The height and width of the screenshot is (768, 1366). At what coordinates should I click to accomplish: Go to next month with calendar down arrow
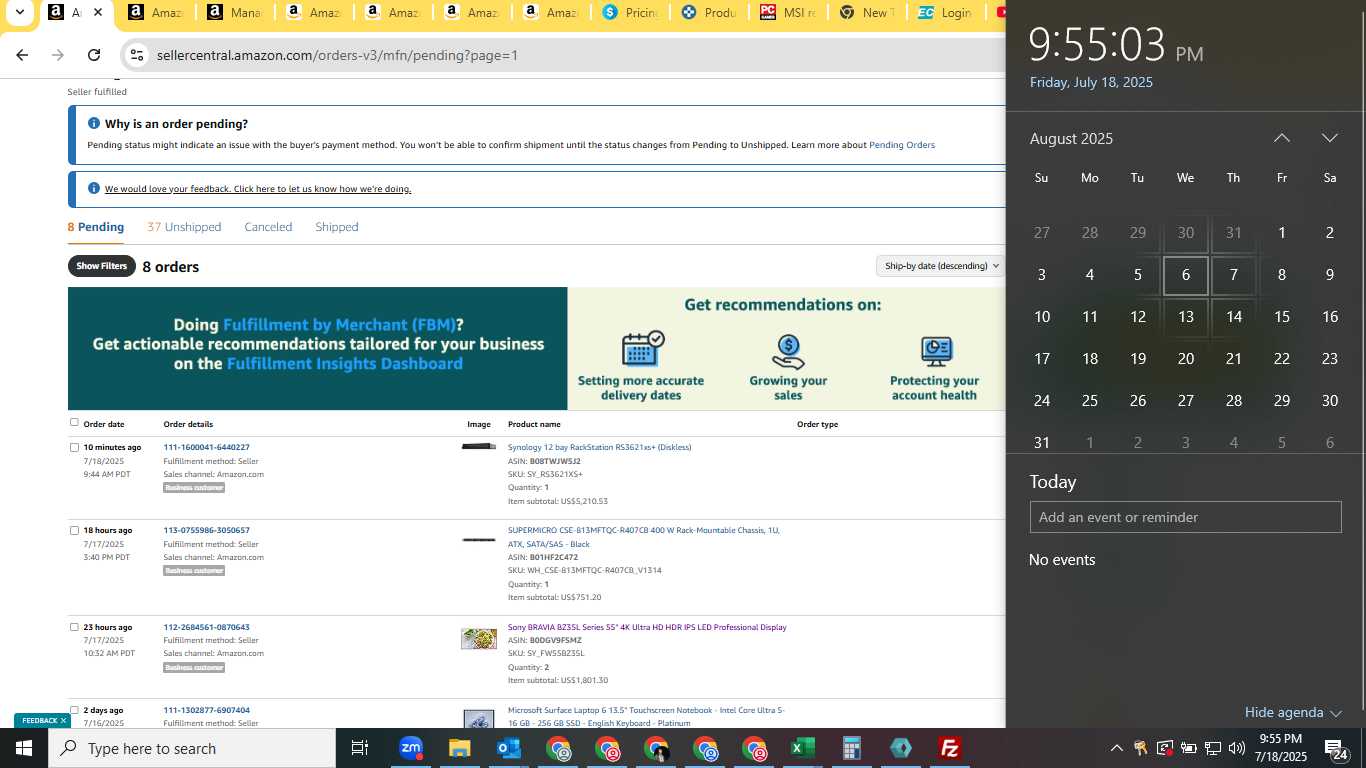click(1329, 138)
